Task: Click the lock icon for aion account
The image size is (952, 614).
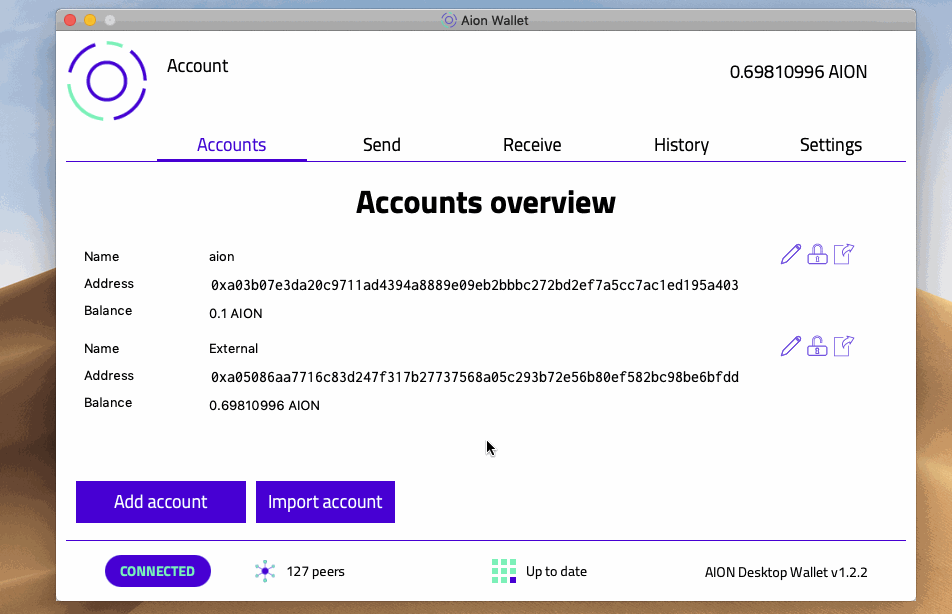Action: coord(817,254)
